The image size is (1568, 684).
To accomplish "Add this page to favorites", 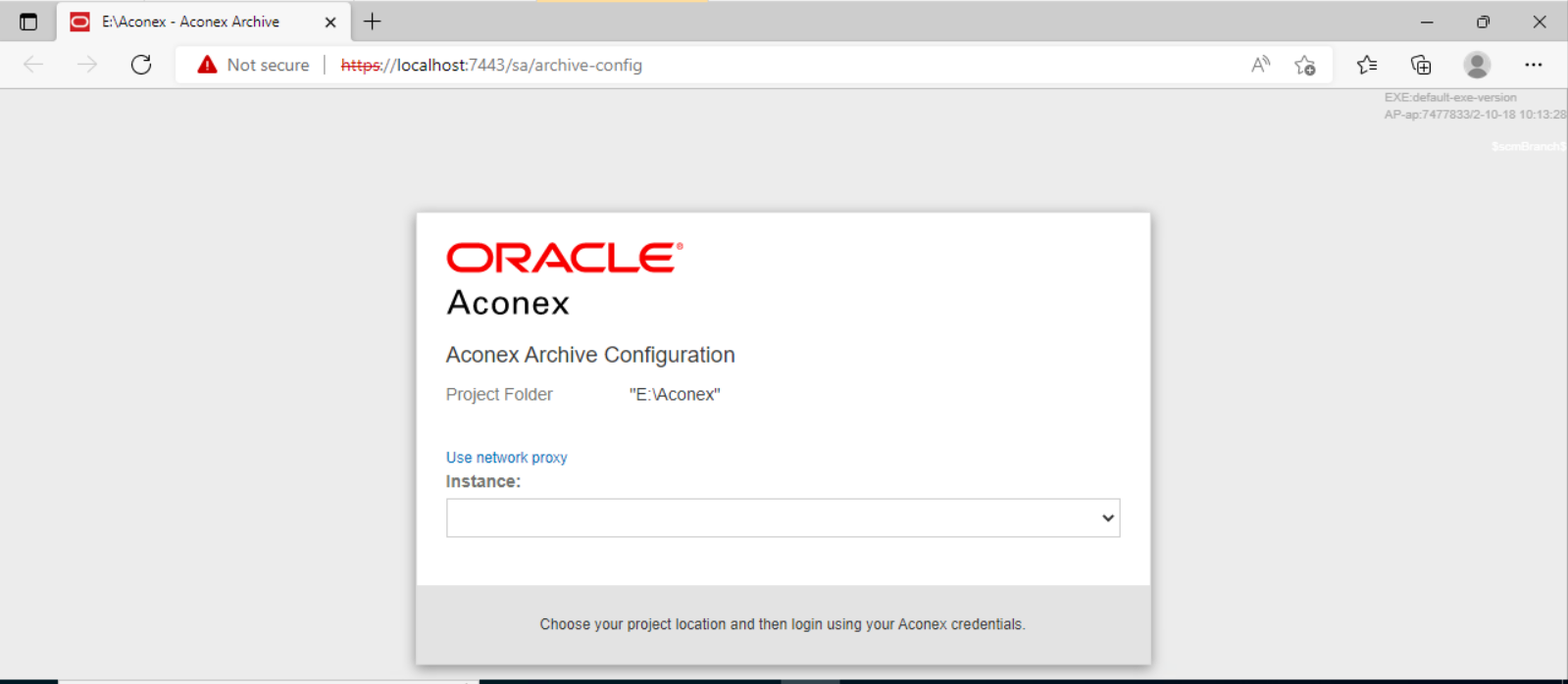I will (1305, 65).
